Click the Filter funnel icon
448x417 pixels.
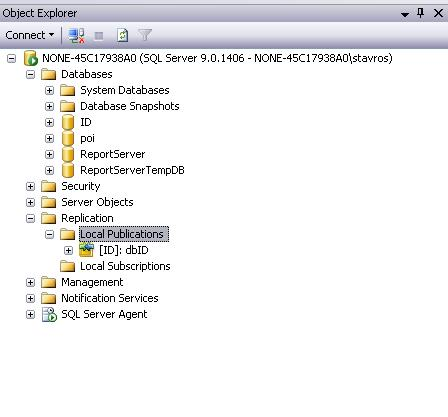[145, 35]
